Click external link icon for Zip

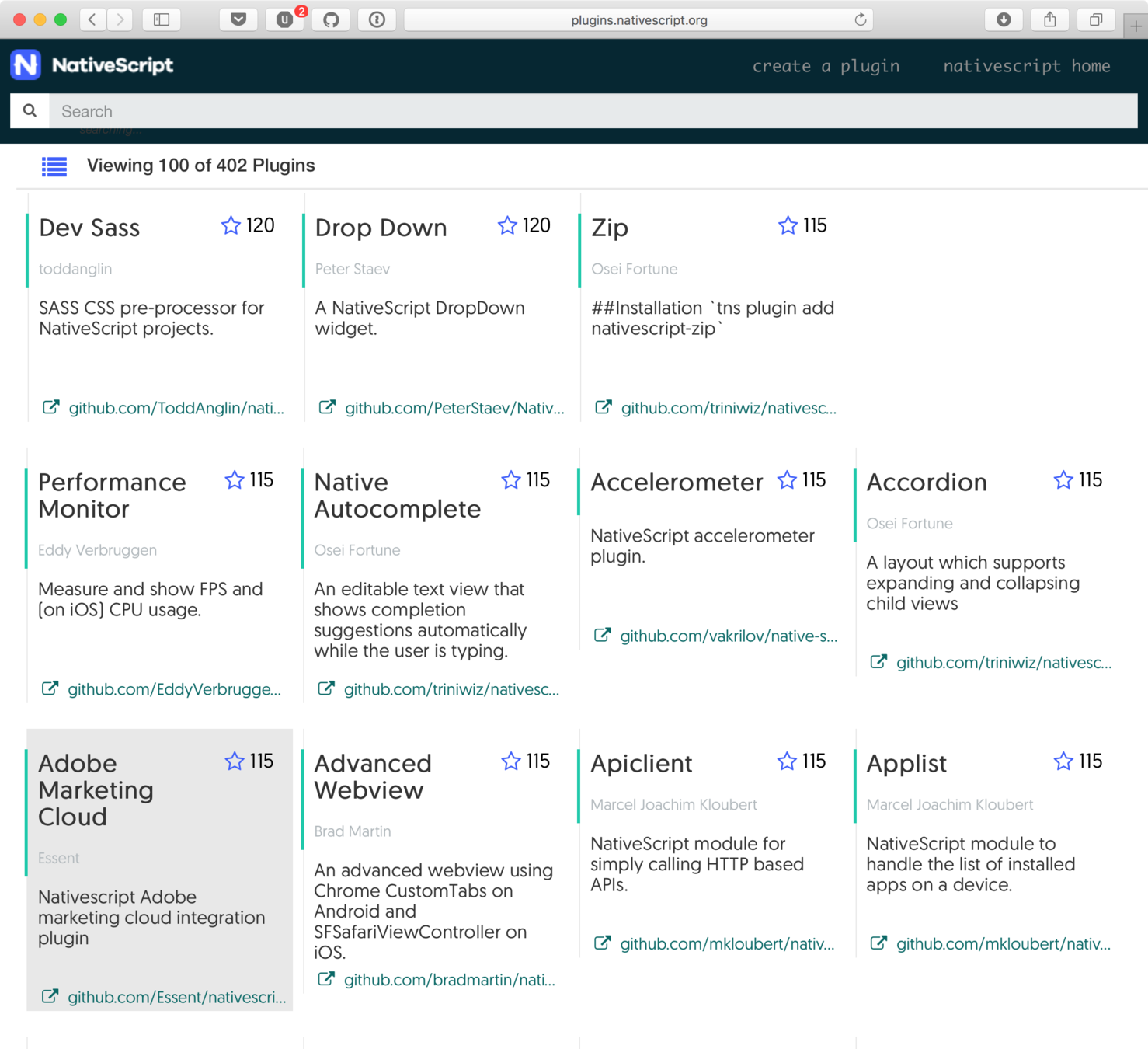tap(604, 407)
